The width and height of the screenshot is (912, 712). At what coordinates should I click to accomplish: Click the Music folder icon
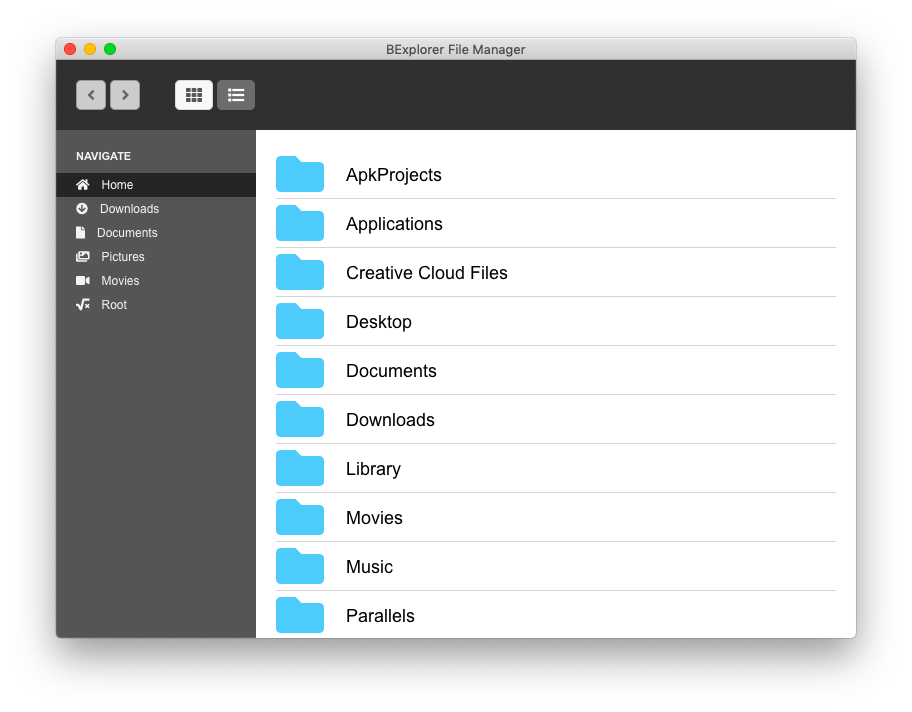click(300, 566)
